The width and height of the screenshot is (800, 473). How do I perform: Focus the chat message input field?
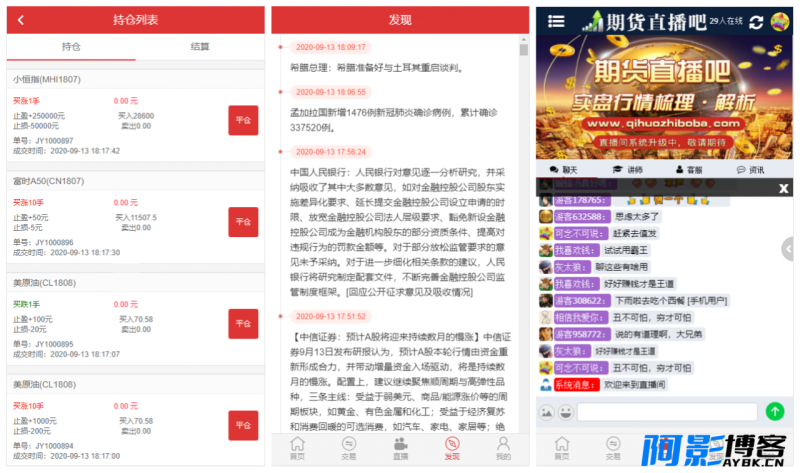pyautogui.click(x=667, y=412)
